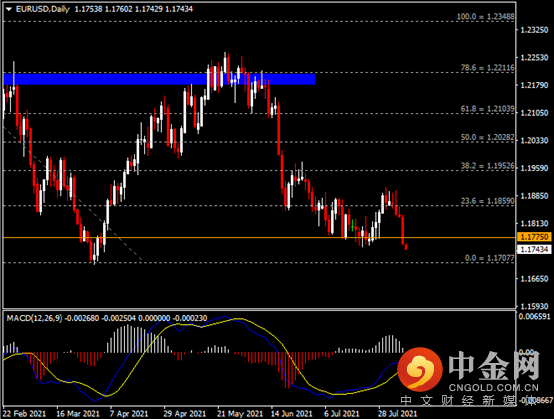Click the EURUSD,Daily chart title text
Screen dimensions: 554x419
click(x=43, y=9)
